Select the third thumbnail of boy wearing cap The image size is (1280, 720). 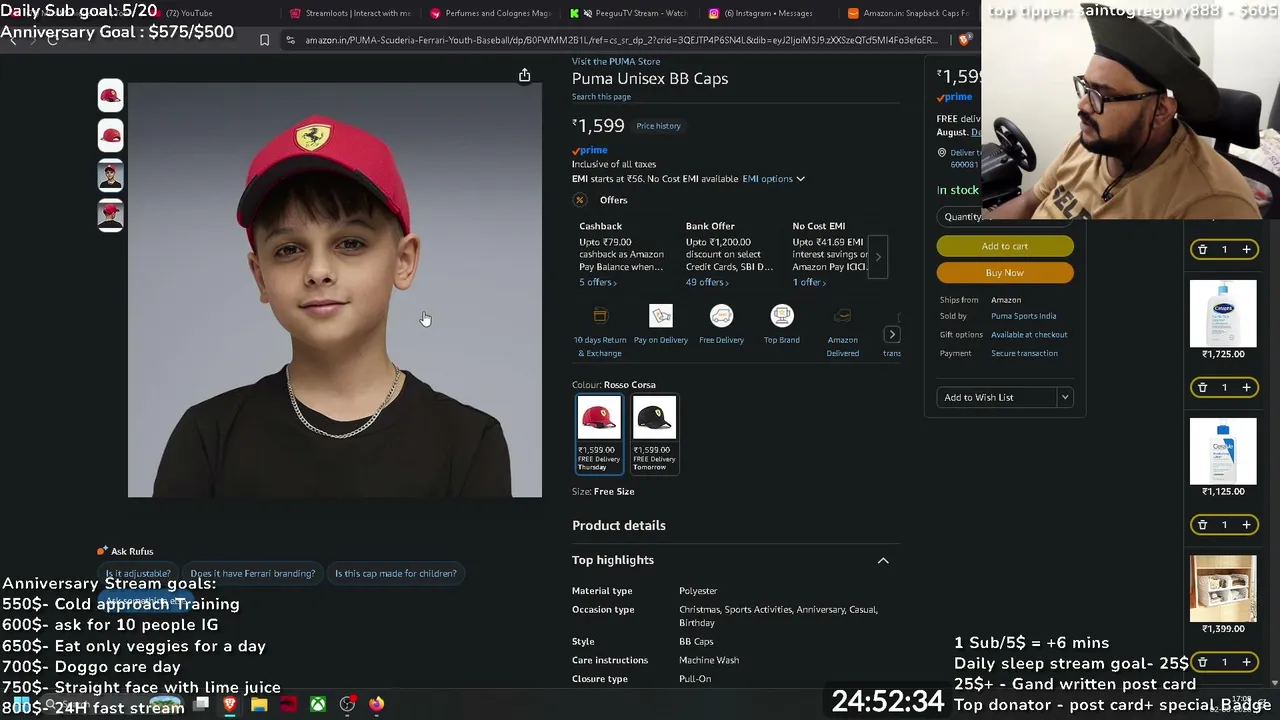(x=110, y=175)
